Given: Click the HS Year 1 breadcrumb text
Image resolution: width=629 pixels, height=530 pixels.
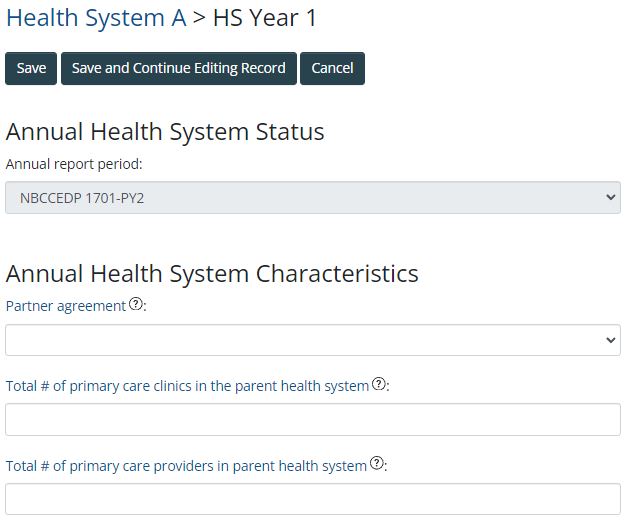Looking at the screenshot, I should coord(265,18).
